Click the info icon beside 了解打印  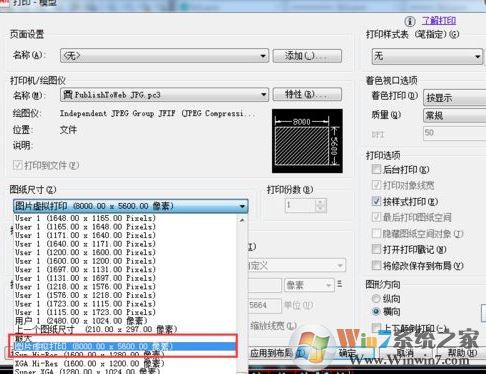(x=410, y=21)
